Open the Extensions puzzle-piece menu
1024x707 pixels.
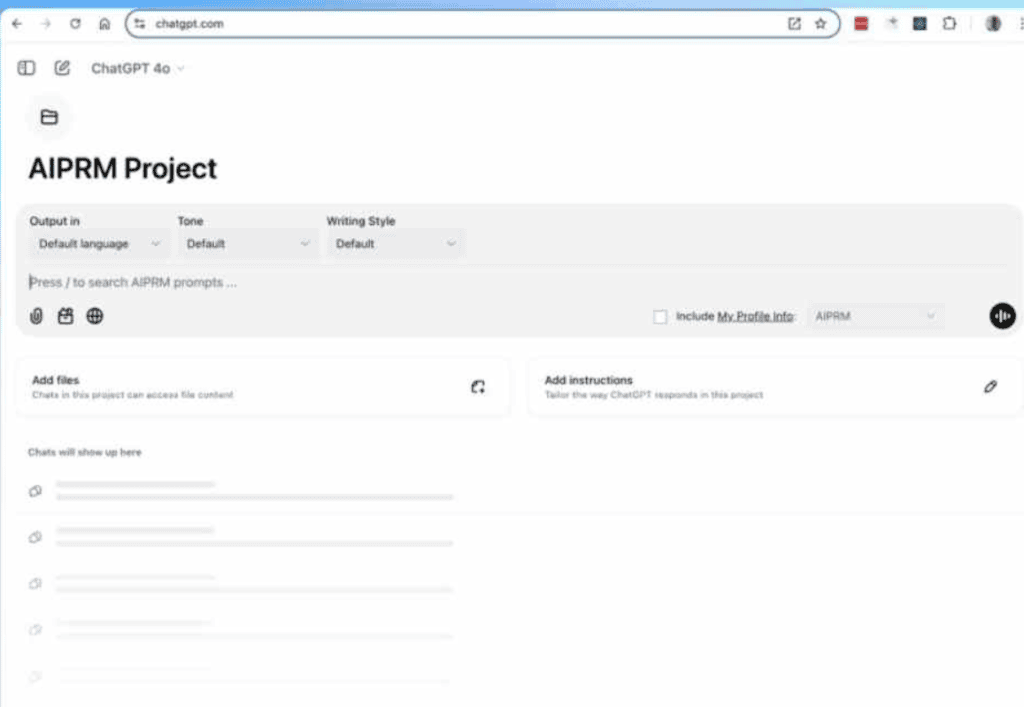tap(950, 24)
